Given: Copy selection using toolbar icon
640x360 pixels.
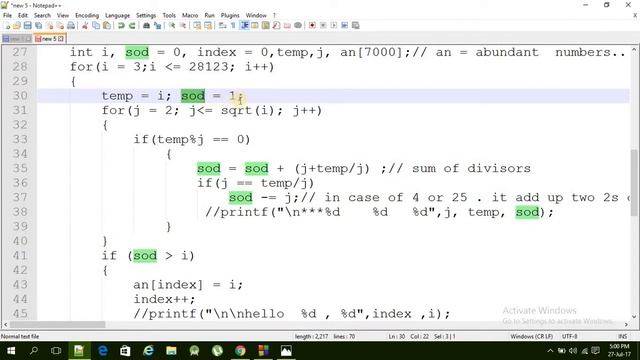Looking at the screenshot, I should coord(96,25).
